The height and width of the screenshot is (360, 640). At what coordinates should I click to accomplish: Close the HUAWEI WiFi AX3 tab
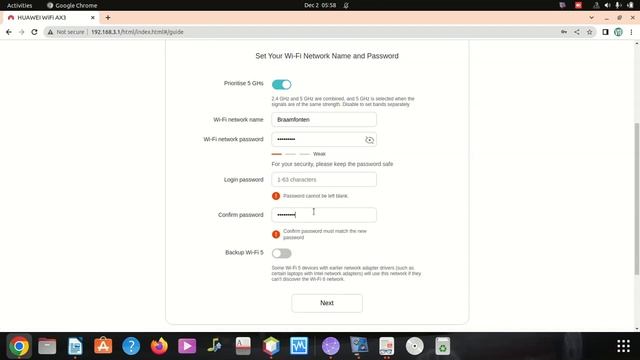click(93, 18)
